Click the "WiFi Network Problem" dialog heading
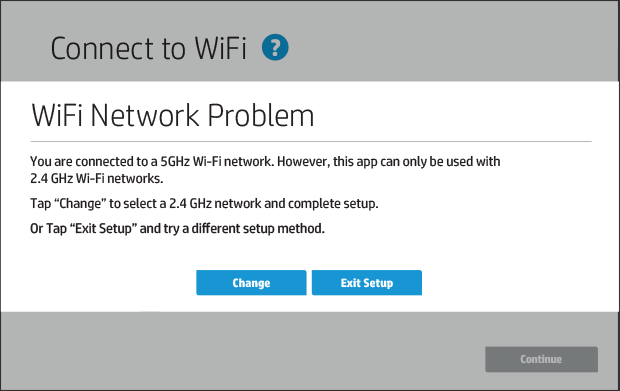This screenshot has height=391, width=620. (172, 115)
